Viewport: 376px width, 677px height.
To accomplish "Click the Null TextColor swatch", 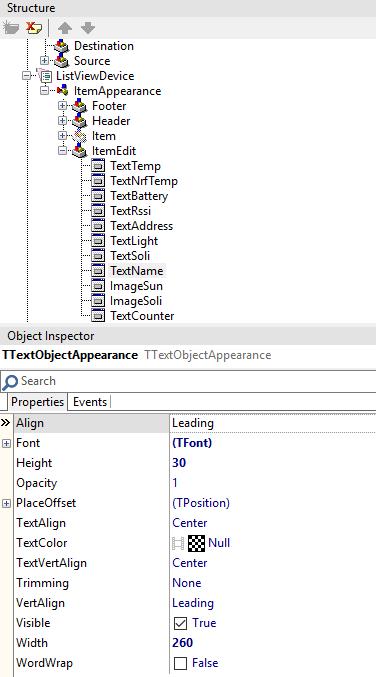I will [196, 543].
